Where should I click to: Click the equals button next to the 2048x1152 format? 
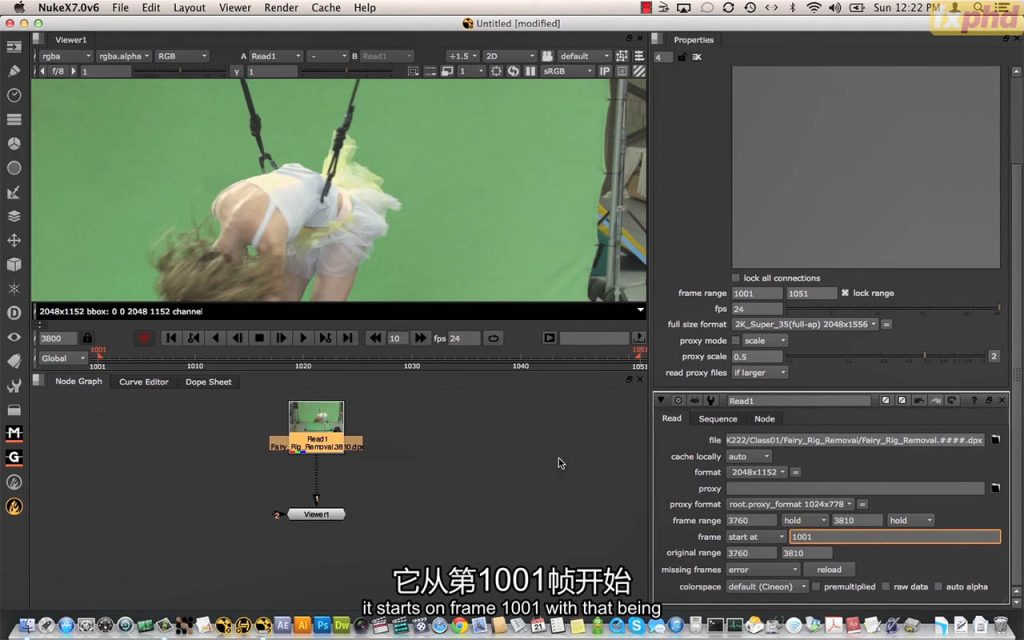click(795, 472)
